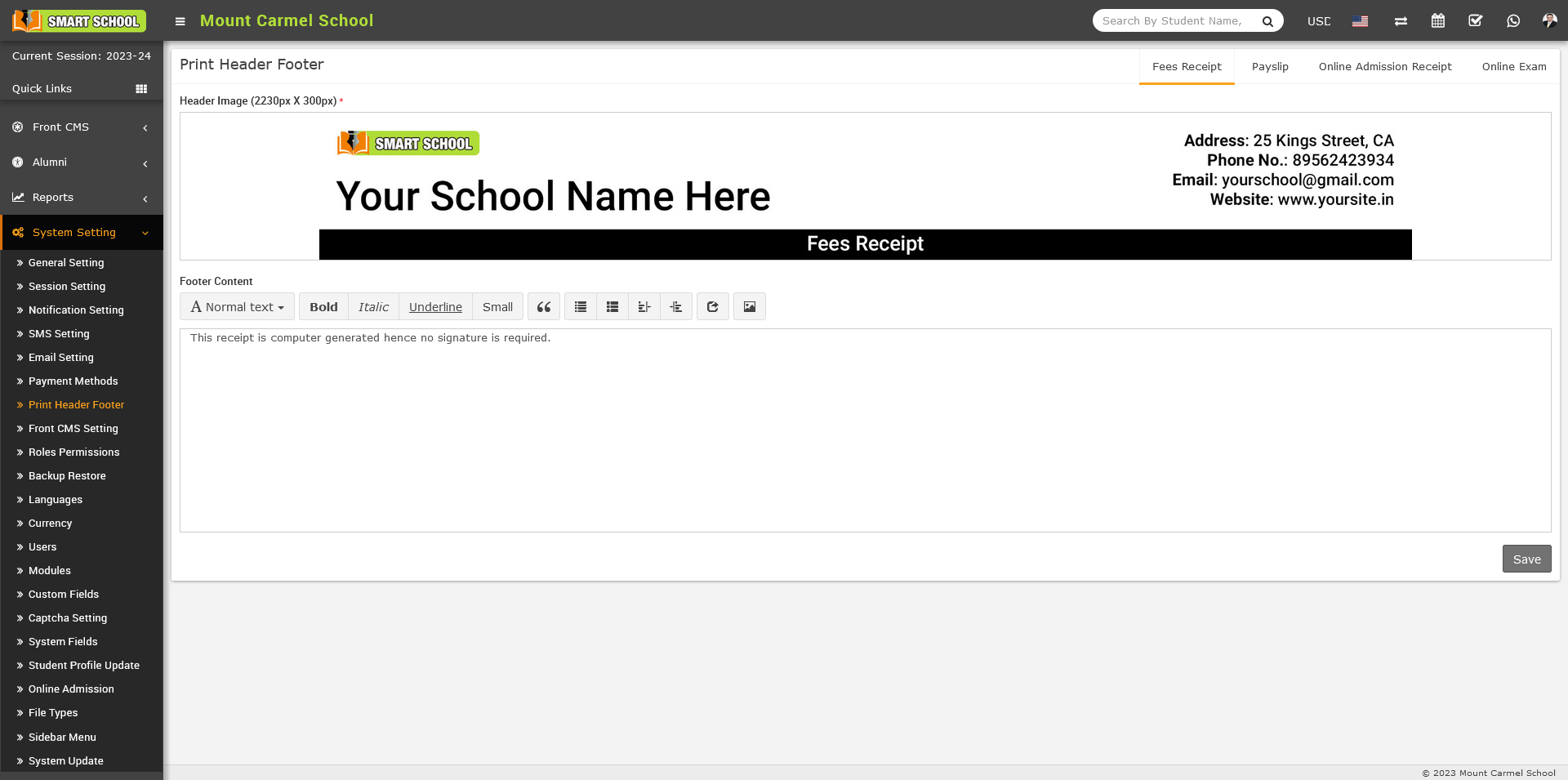This screenshot has width=1568, height=780.
Task: Open WhatsApp icon in the header
Action: pyautogui.click(x=1513, y=21)
